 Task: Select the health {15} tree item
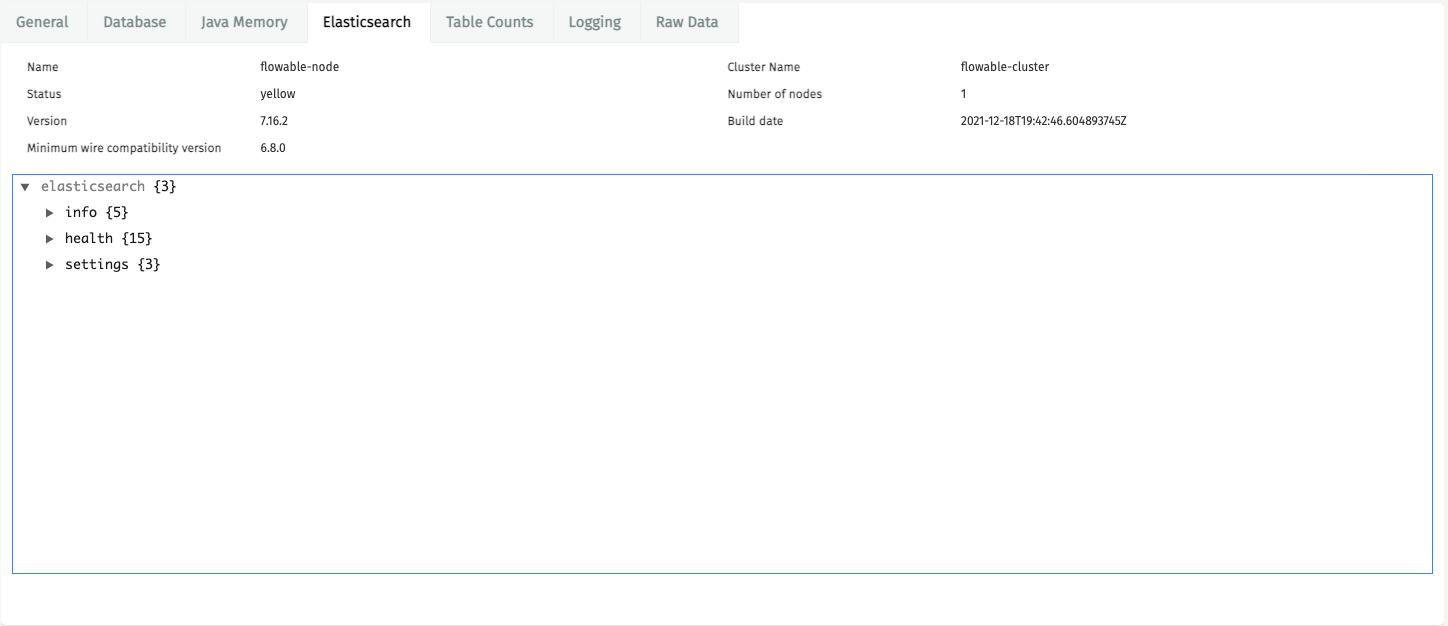pos(108,238)
